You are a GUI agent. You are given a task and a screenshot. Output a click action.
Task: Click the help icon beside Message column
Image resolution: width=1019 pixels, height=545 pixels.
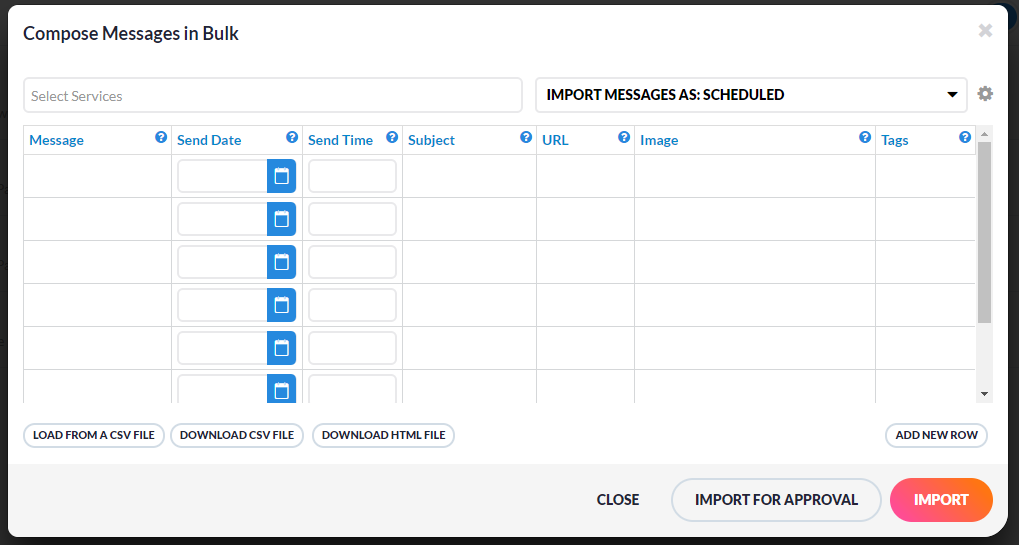point(161,137)
